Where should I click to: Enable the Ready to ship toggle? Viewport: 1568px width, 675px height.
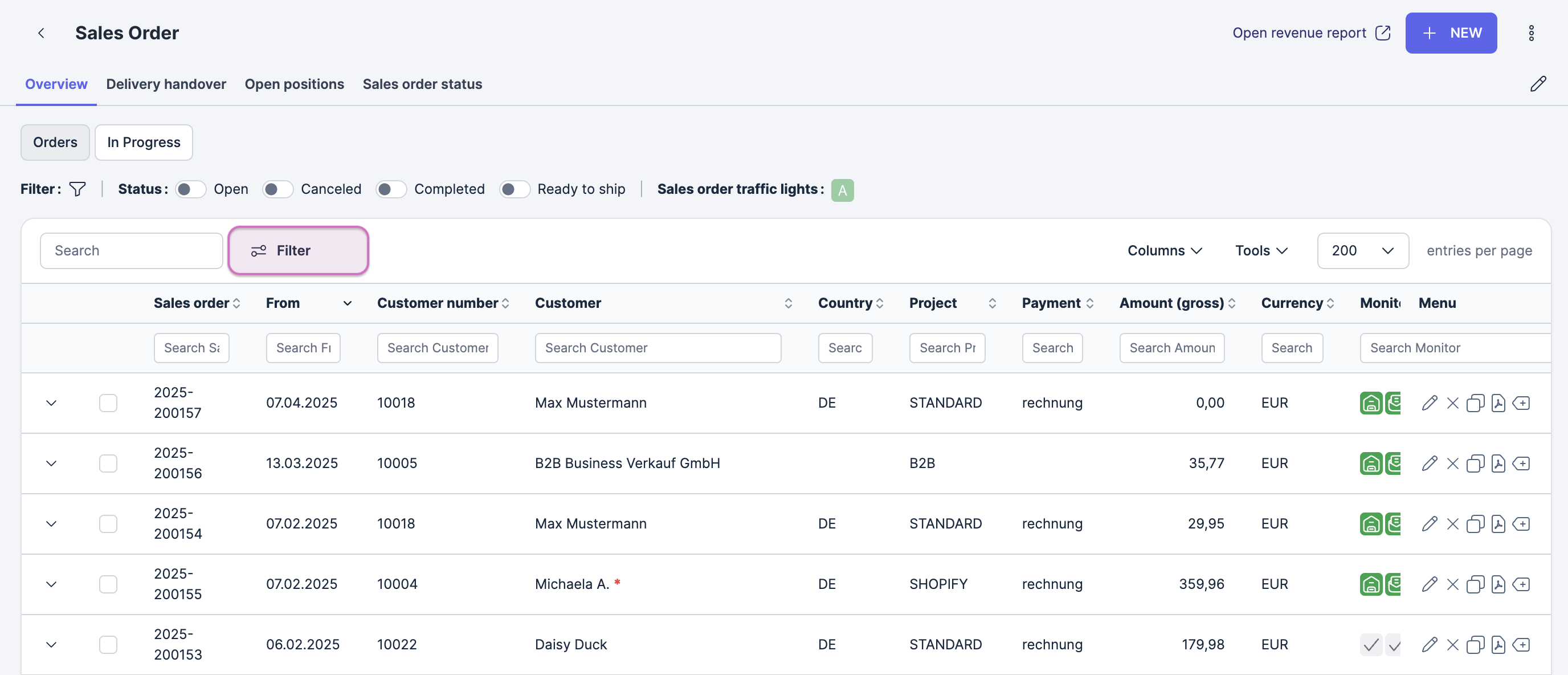coord(514,189)
